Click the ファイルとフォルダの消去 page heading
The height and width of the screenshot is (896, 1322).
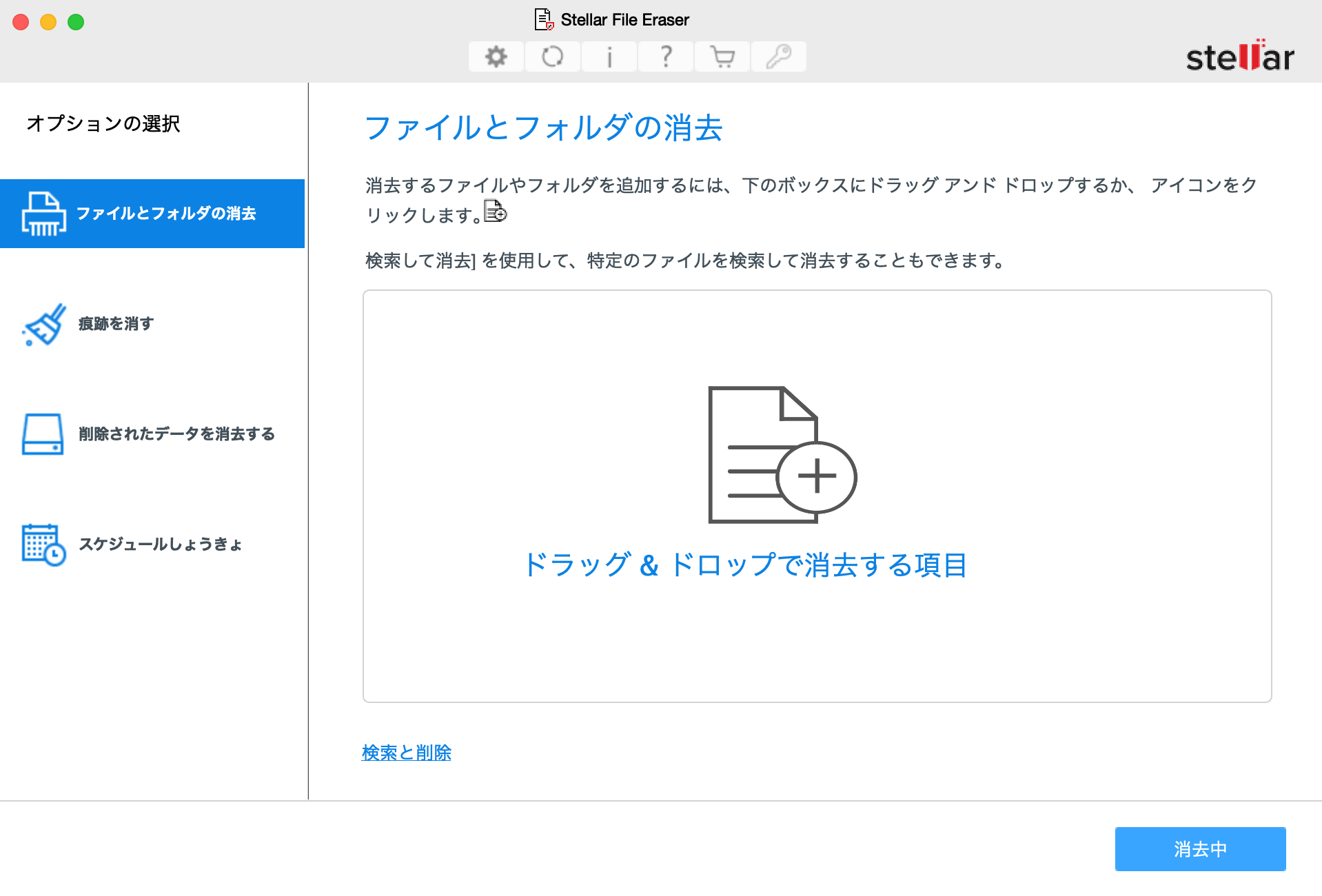pyautogui.click(x=543, y=128)
